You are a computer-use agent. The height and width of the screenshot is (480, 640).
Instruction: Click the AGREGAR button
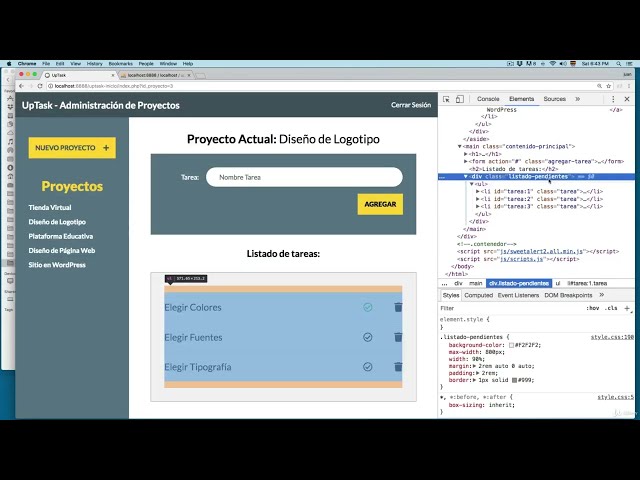pyautogui.click(x=380, y=204)
